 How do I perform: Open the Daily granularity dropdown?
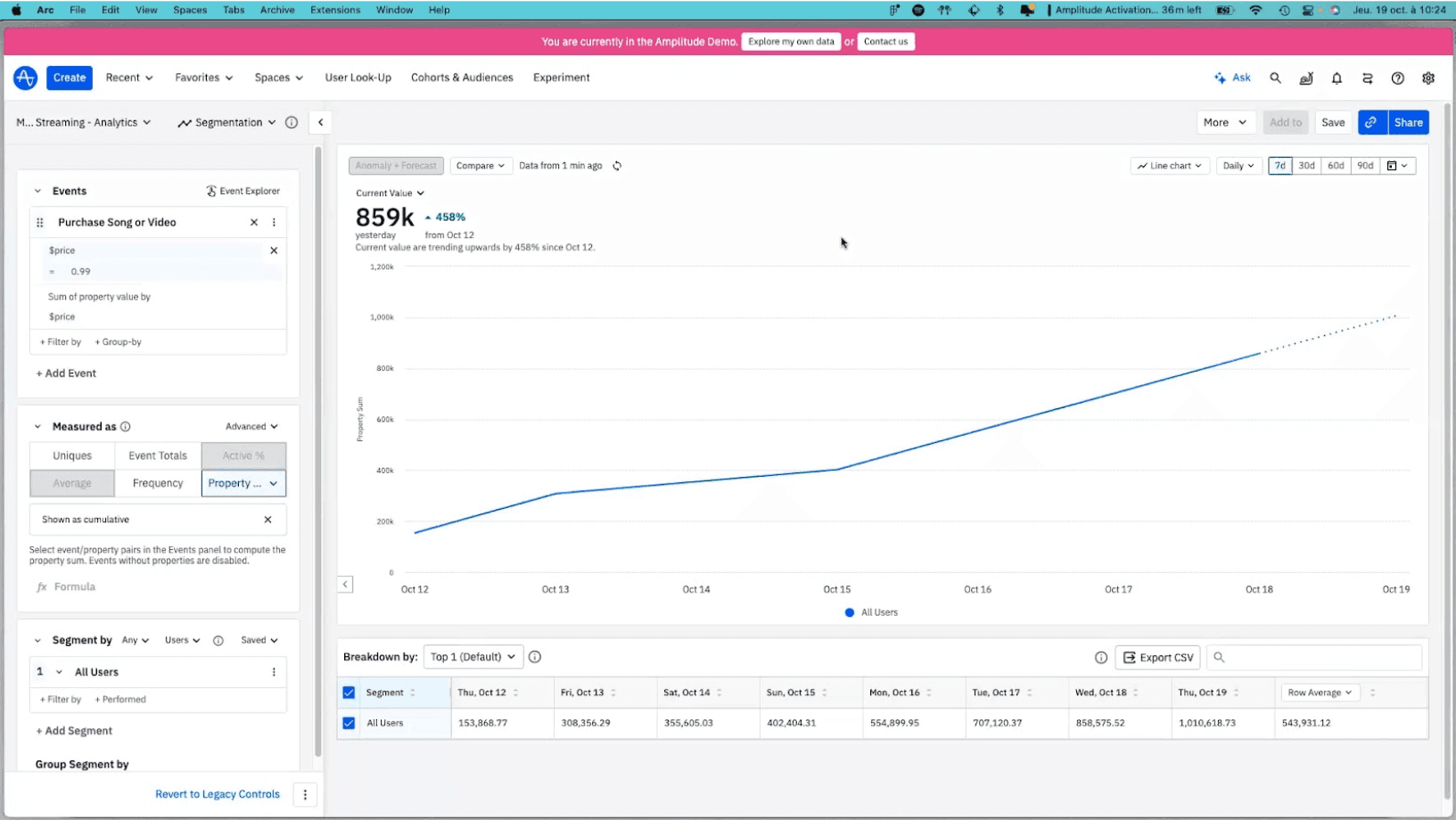pyautogui.click(x=1238, y=165)
